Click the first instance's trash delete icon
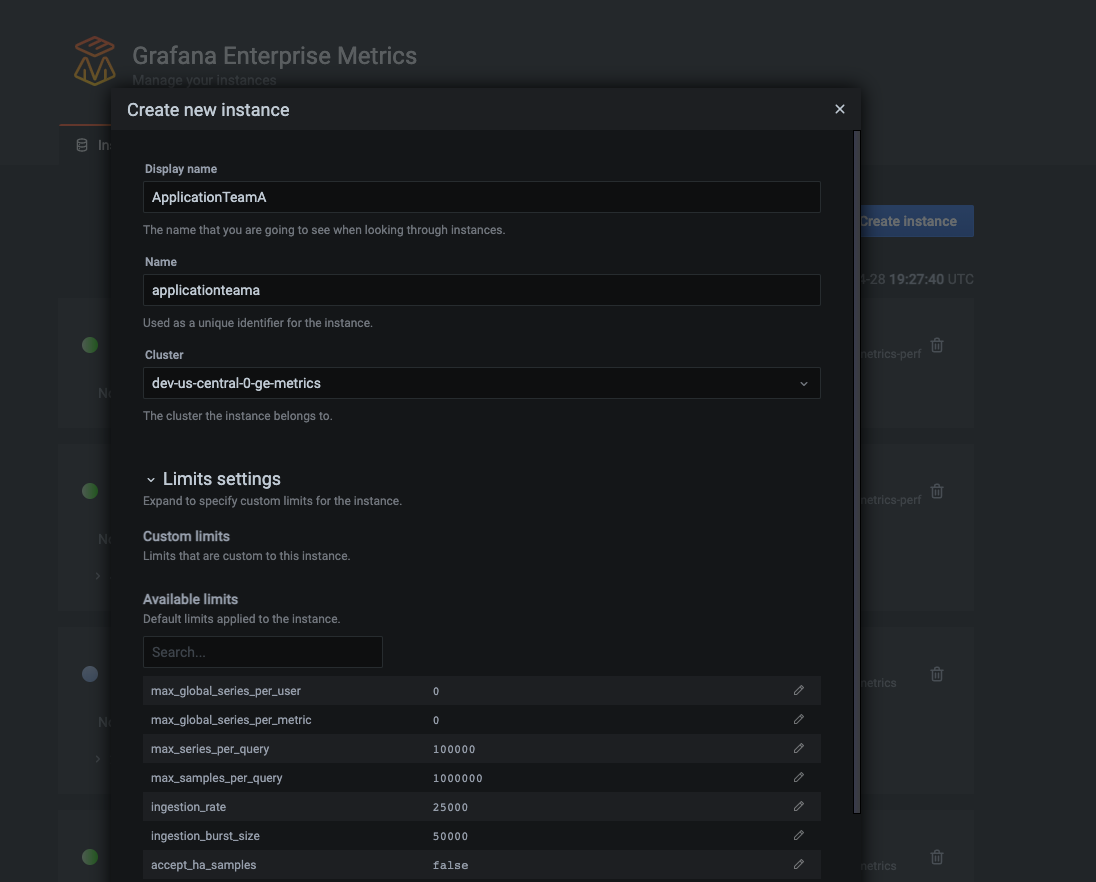Screen dimensions: 1096x882 (937, 345)
